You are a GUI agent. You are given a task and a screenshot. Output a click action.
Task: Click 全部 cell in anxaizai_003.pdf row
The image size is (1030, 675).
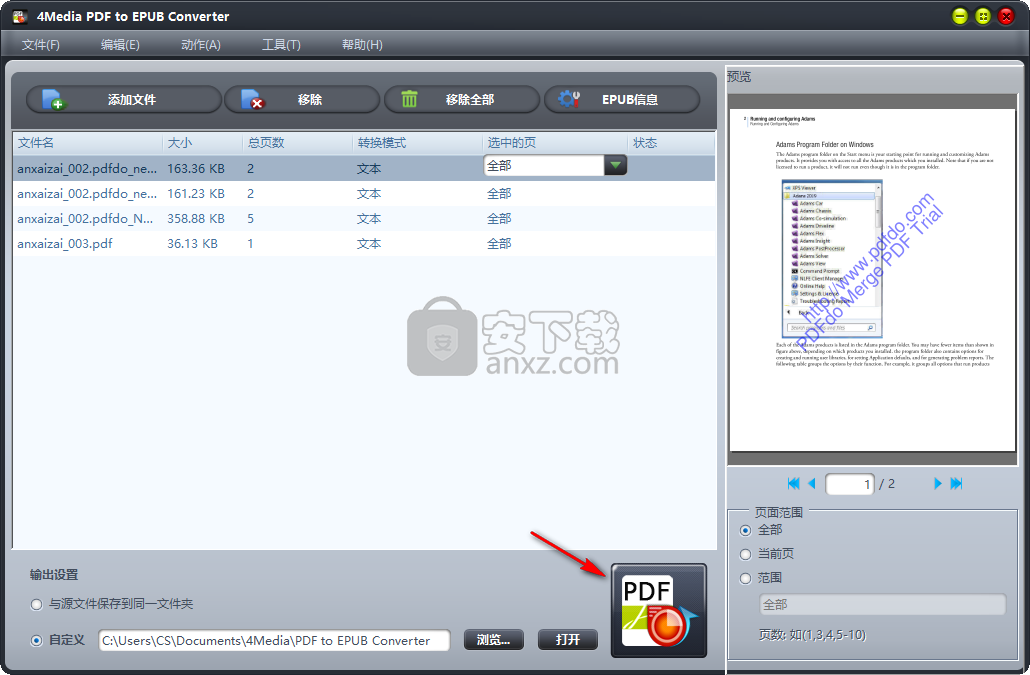point(499,244)
